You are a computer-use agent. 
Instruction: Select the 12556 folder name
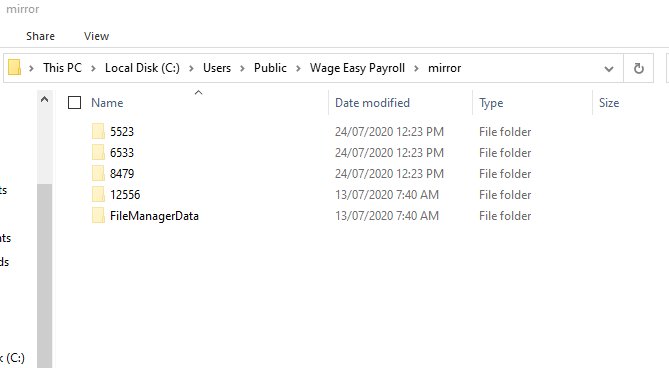125,194
